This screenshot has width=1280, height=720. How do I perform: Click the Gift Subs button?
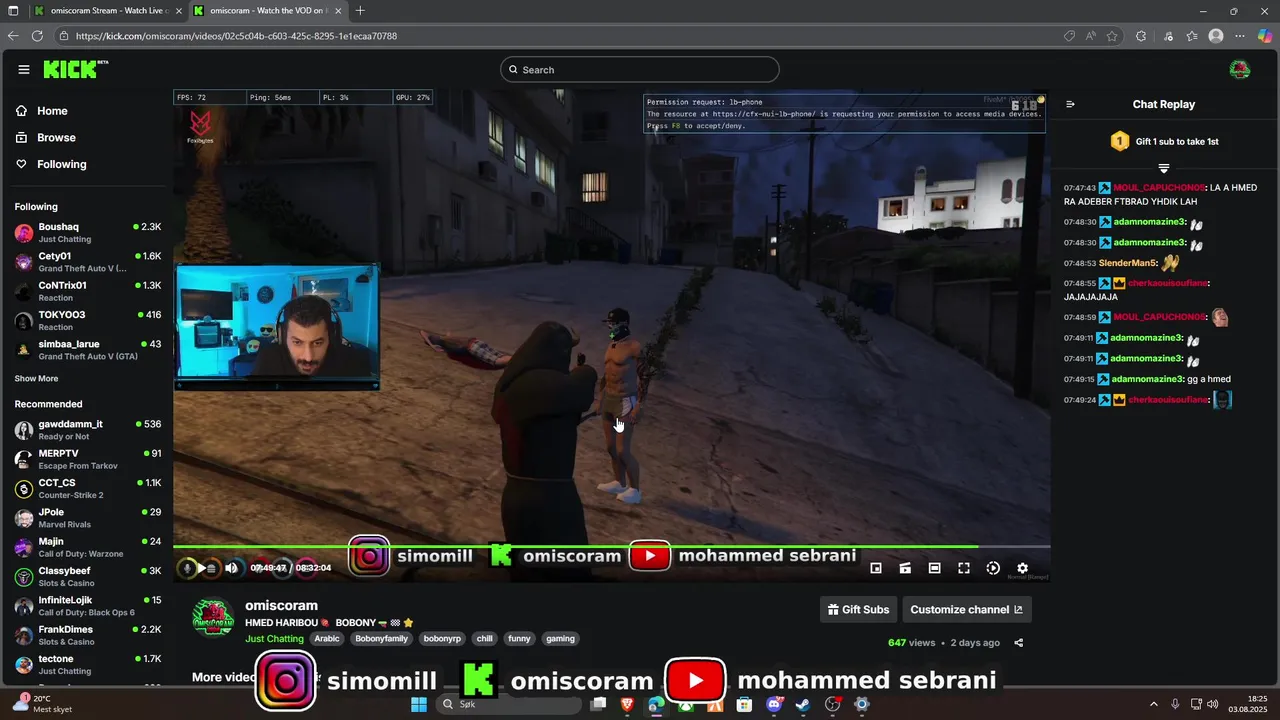[858, 610]
